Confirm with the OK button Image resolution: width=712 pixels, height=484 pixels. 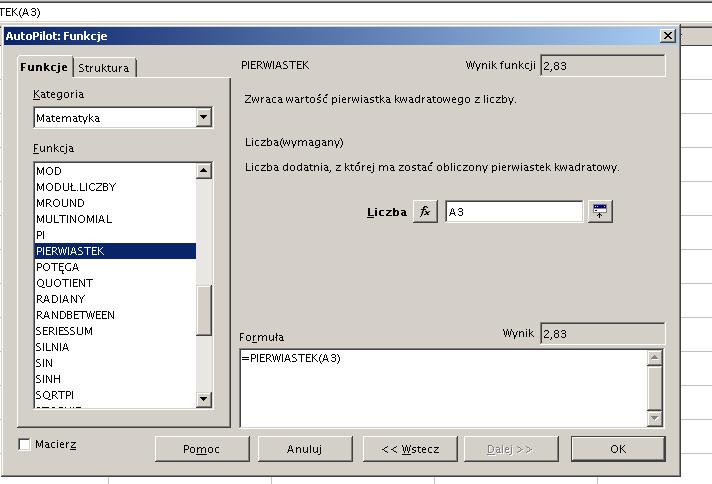(x=618, y=449)
